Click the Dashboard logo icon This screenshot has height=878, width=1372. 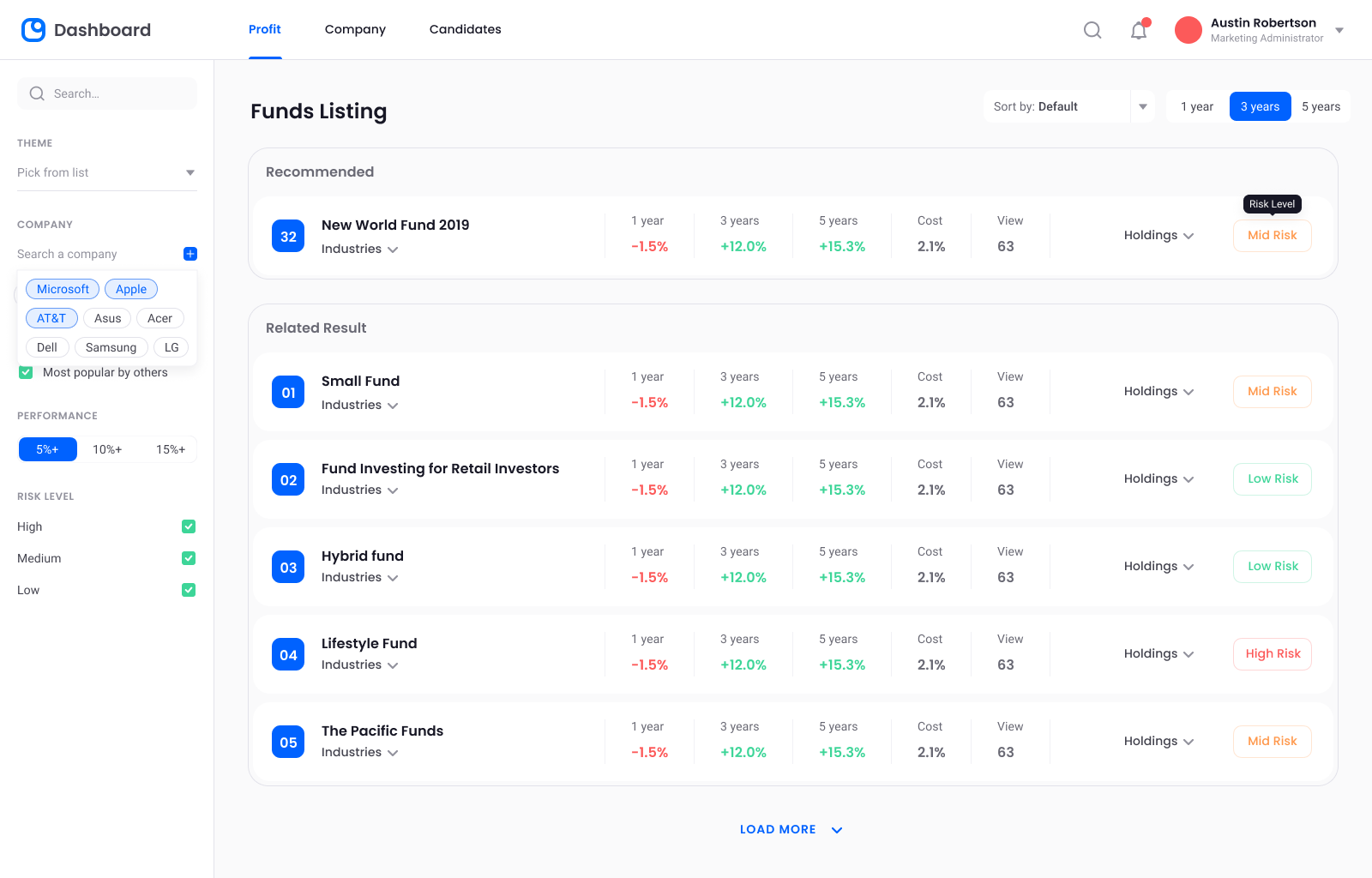coord(33,30)
